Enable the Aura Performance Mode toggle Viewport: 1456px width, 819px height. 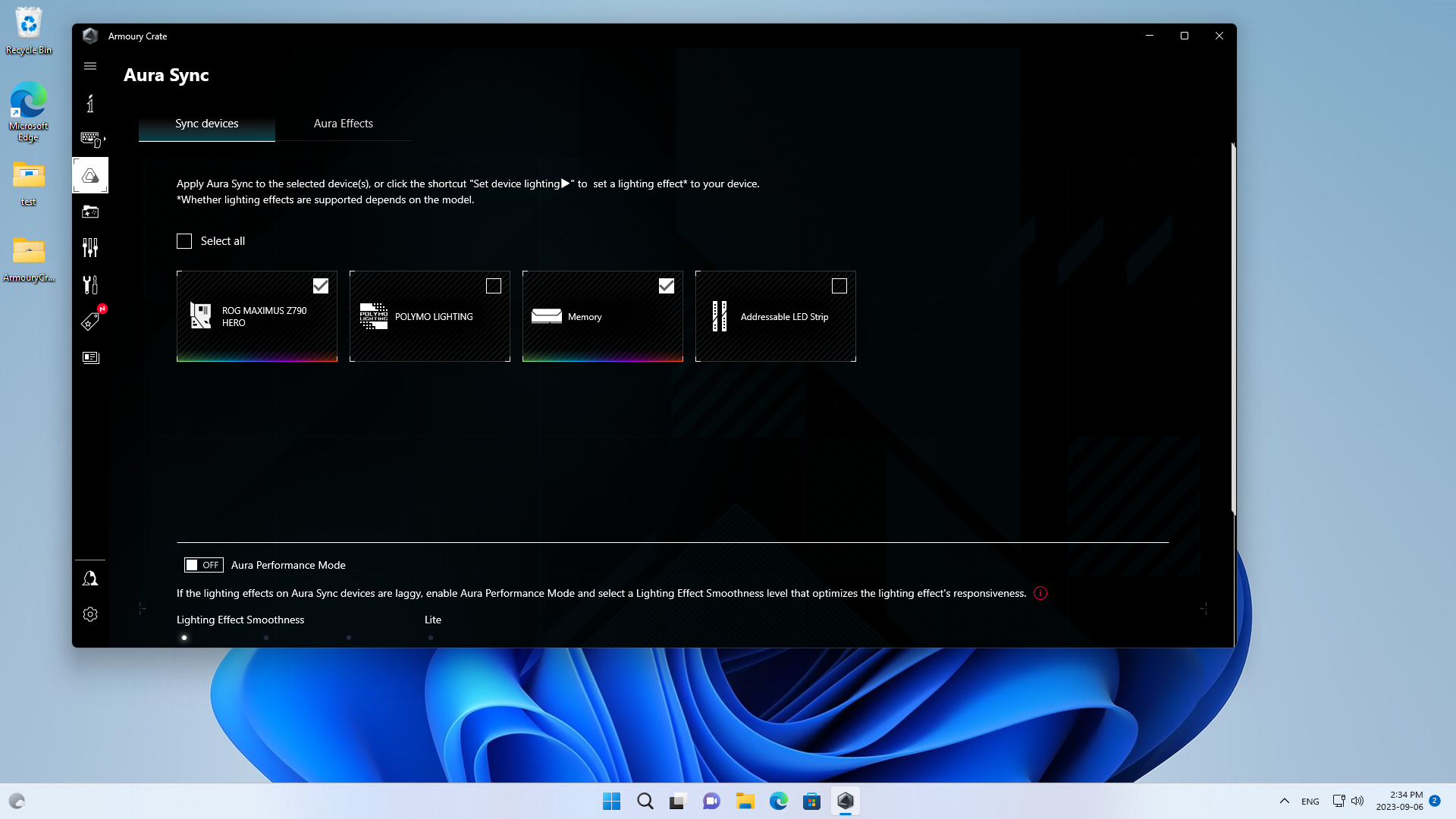[203, 565]
